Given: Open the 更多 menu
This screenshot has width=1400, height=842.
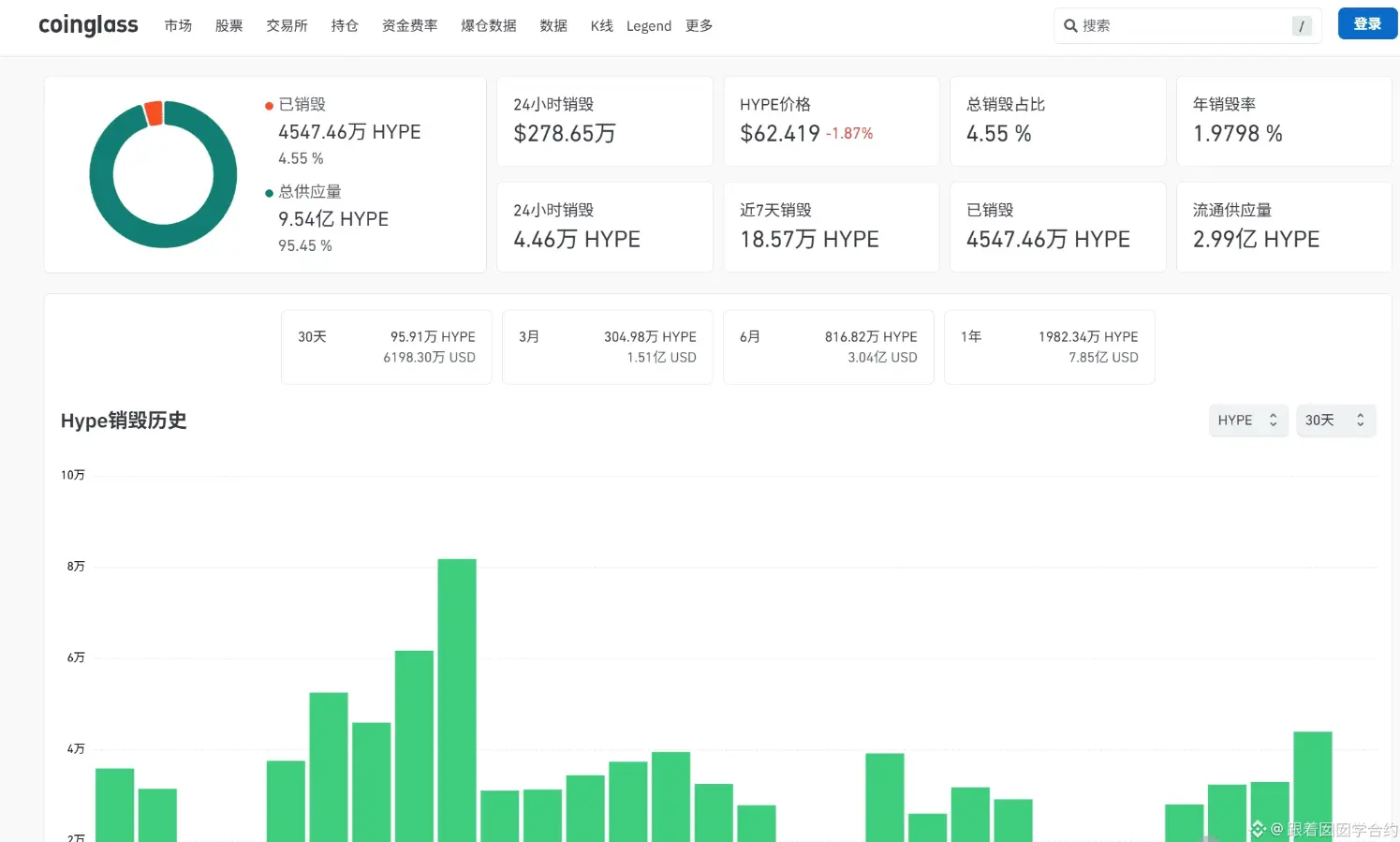Looking at the screenshot, I should pyautogui.click(x=699, y=26).
